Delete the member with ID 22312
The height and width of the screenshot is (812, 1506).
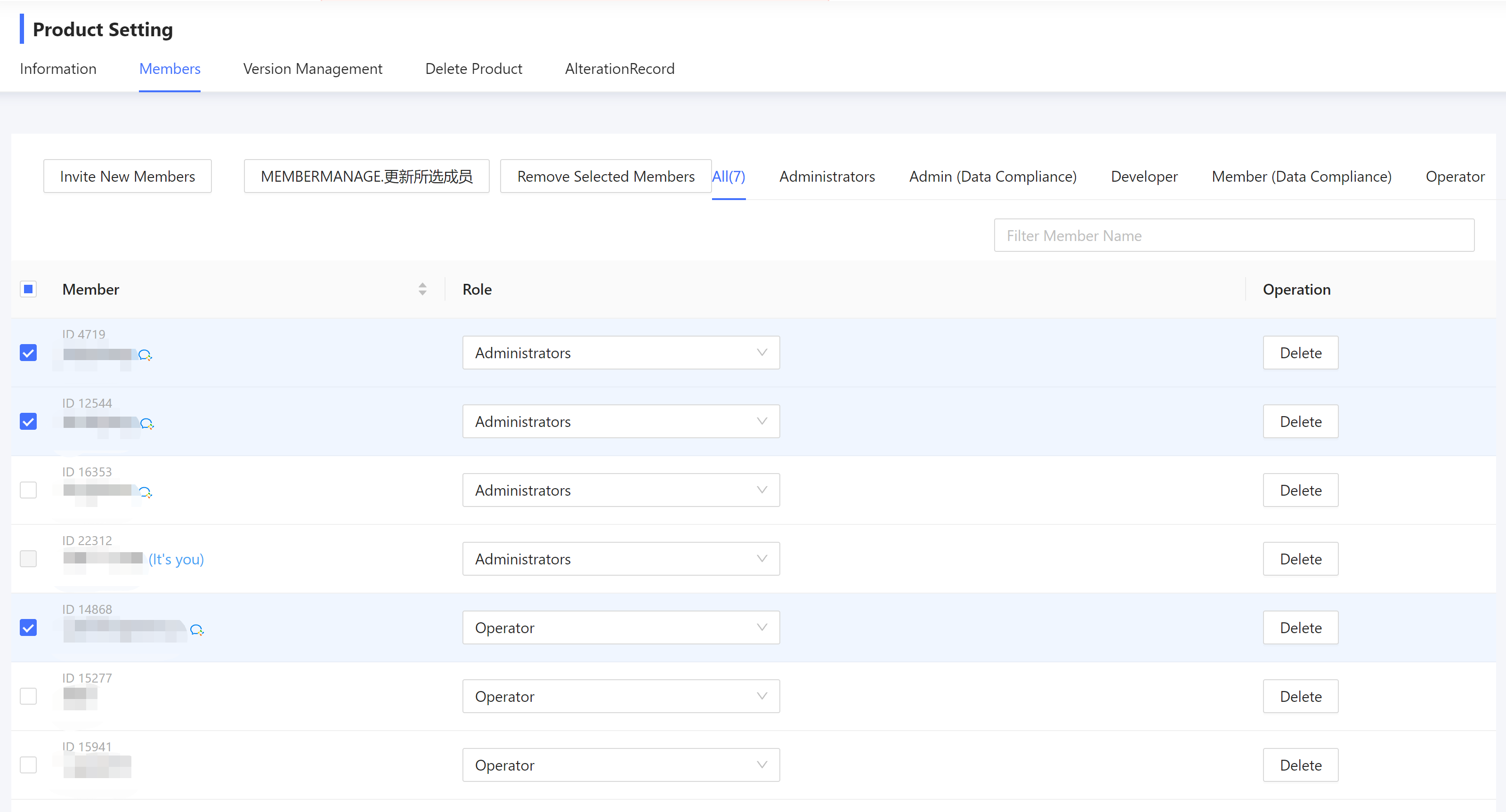1300,559
